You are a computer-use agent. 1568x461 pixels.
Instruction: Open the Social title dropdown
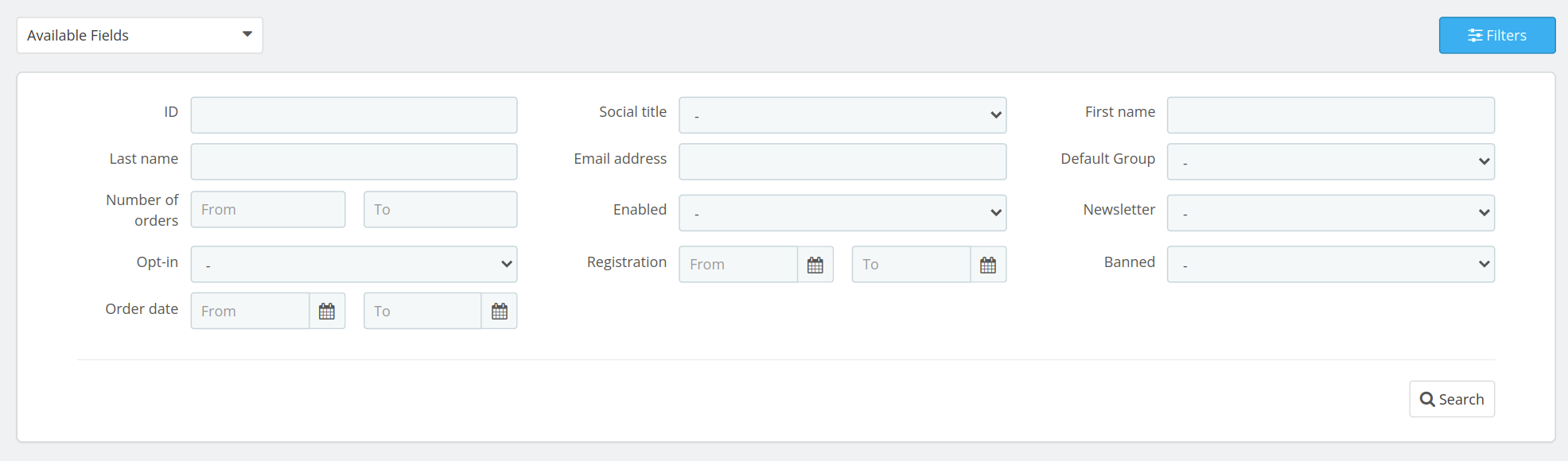(842, 115)
